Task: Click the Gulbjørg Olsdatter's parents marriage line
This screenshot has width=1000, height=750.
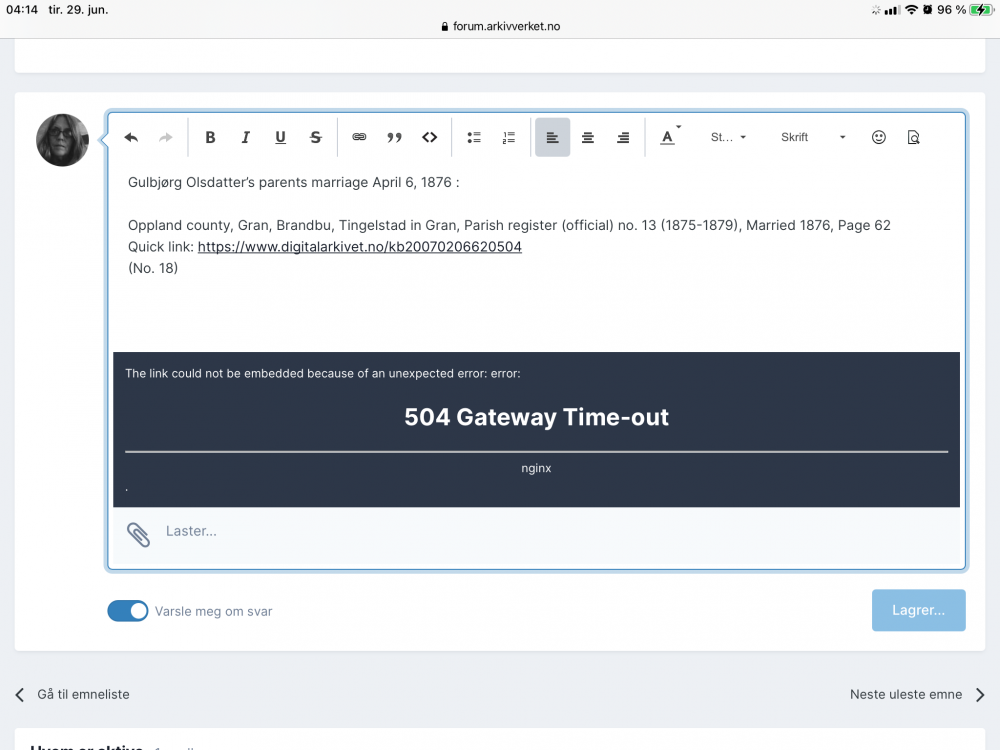Action: point(293,182)
